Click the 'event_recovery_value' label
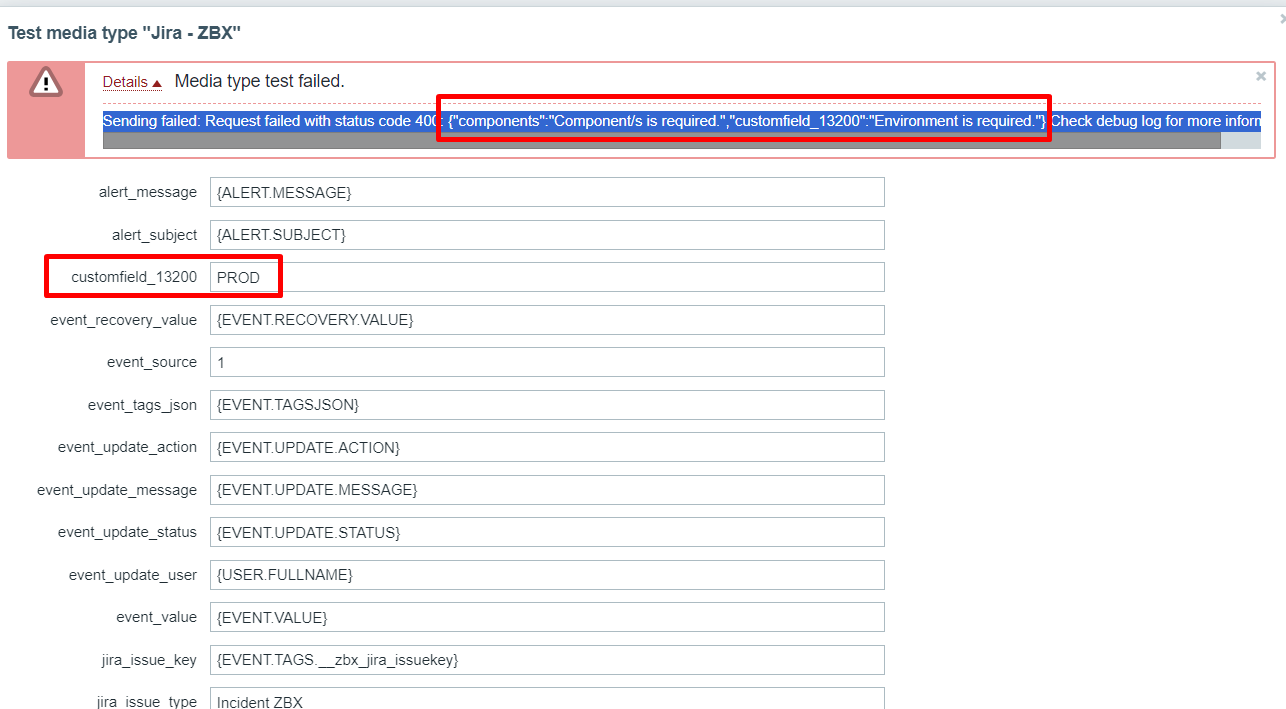 tap(124, 320)
